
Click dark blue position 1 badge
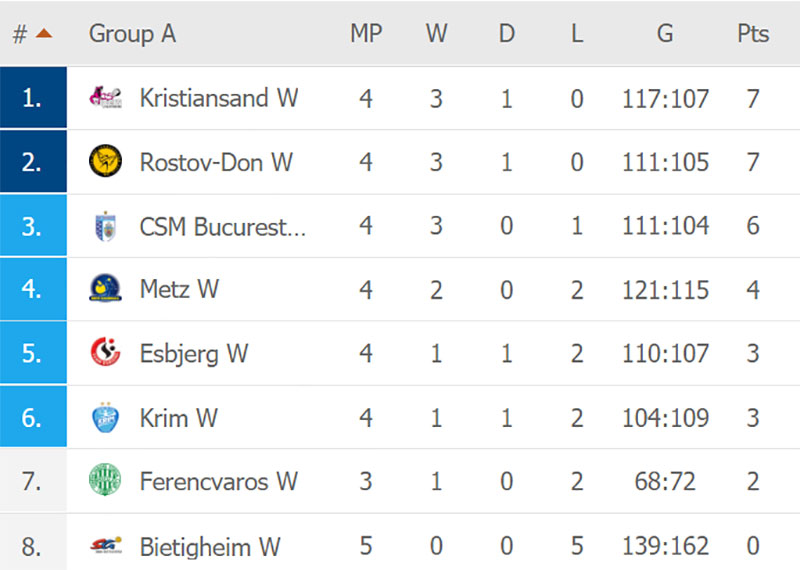[x=33, y=97]
